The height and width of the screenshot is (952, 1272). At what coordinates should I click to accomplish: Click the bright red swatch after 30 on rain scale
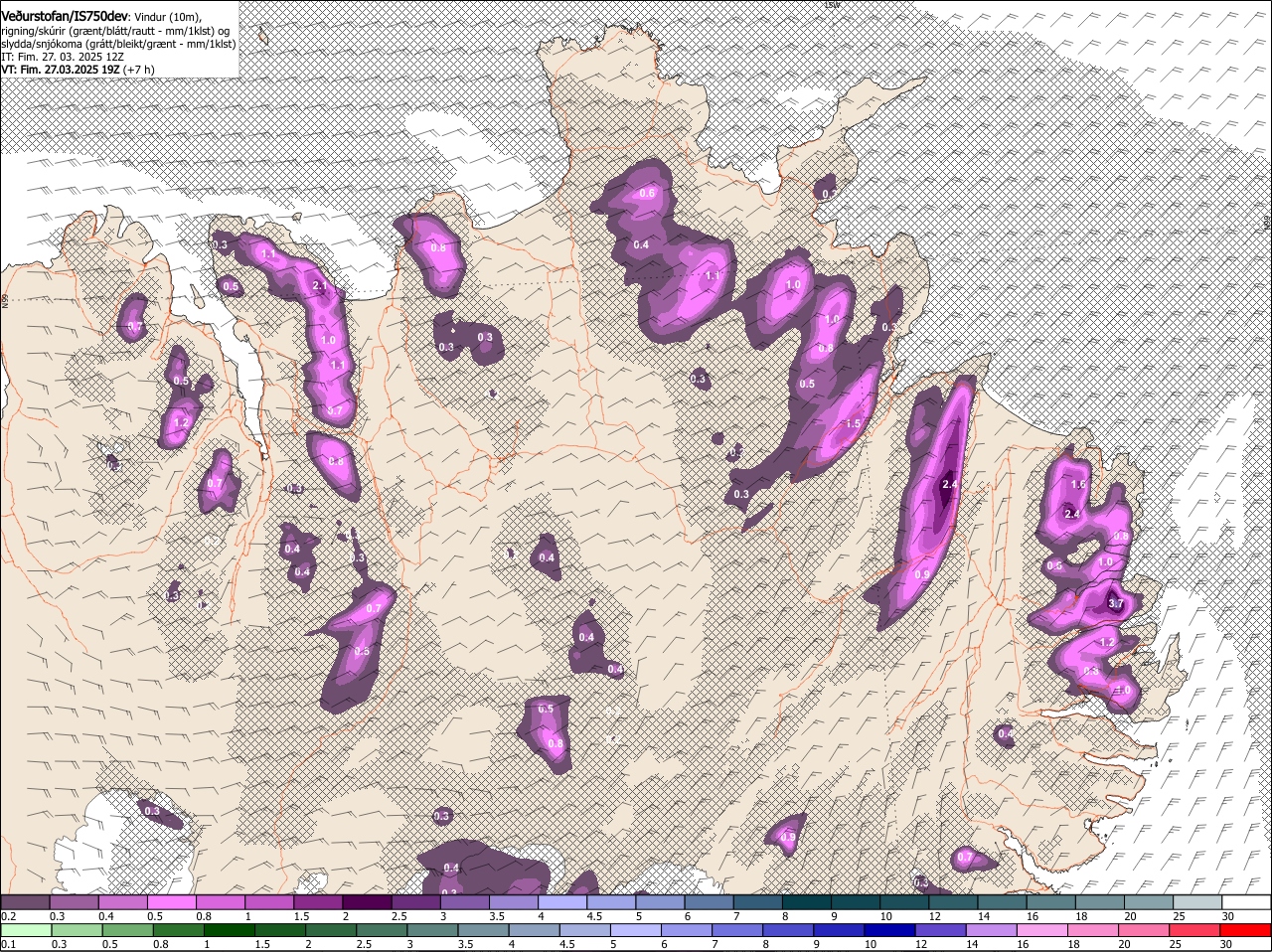click(1246, 931)
